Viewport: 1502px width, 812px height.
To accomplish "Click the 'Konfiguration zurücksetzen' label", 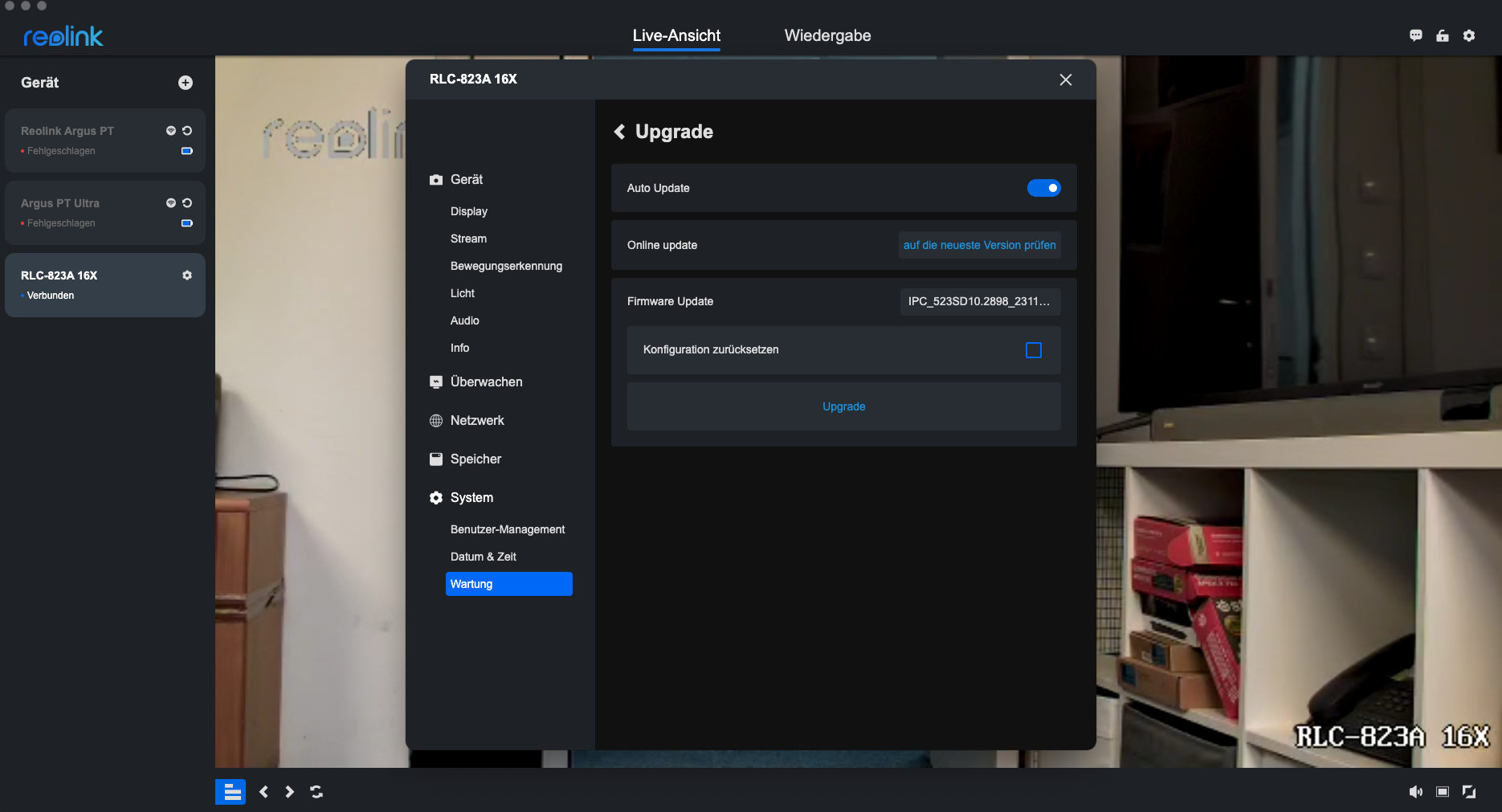I will coord(711,349).
